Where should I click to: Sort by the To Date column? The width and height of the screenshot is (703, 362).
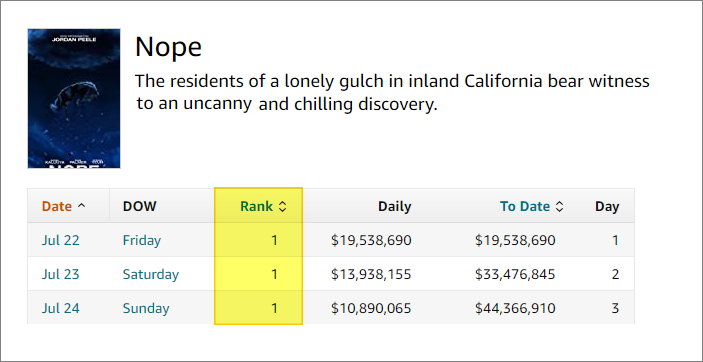click(525, 206)
